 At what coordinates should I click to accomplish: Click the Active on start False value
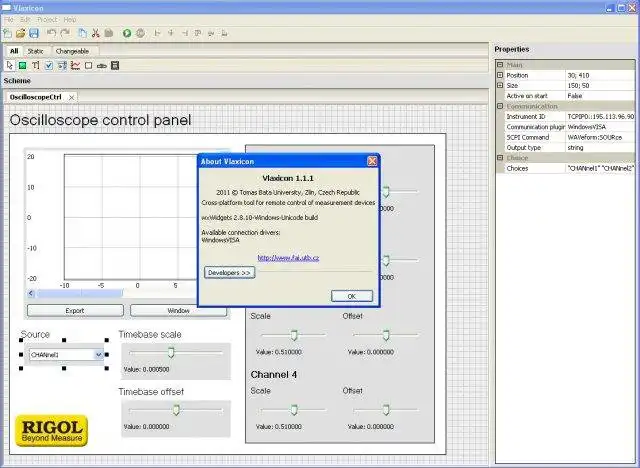600,96
